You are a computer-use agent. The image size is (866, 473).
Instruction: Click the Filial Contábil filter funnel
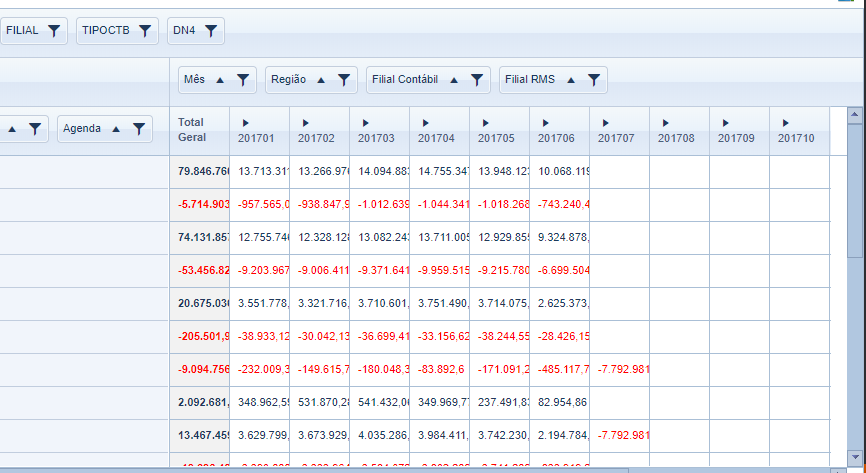tap(476, 80)
